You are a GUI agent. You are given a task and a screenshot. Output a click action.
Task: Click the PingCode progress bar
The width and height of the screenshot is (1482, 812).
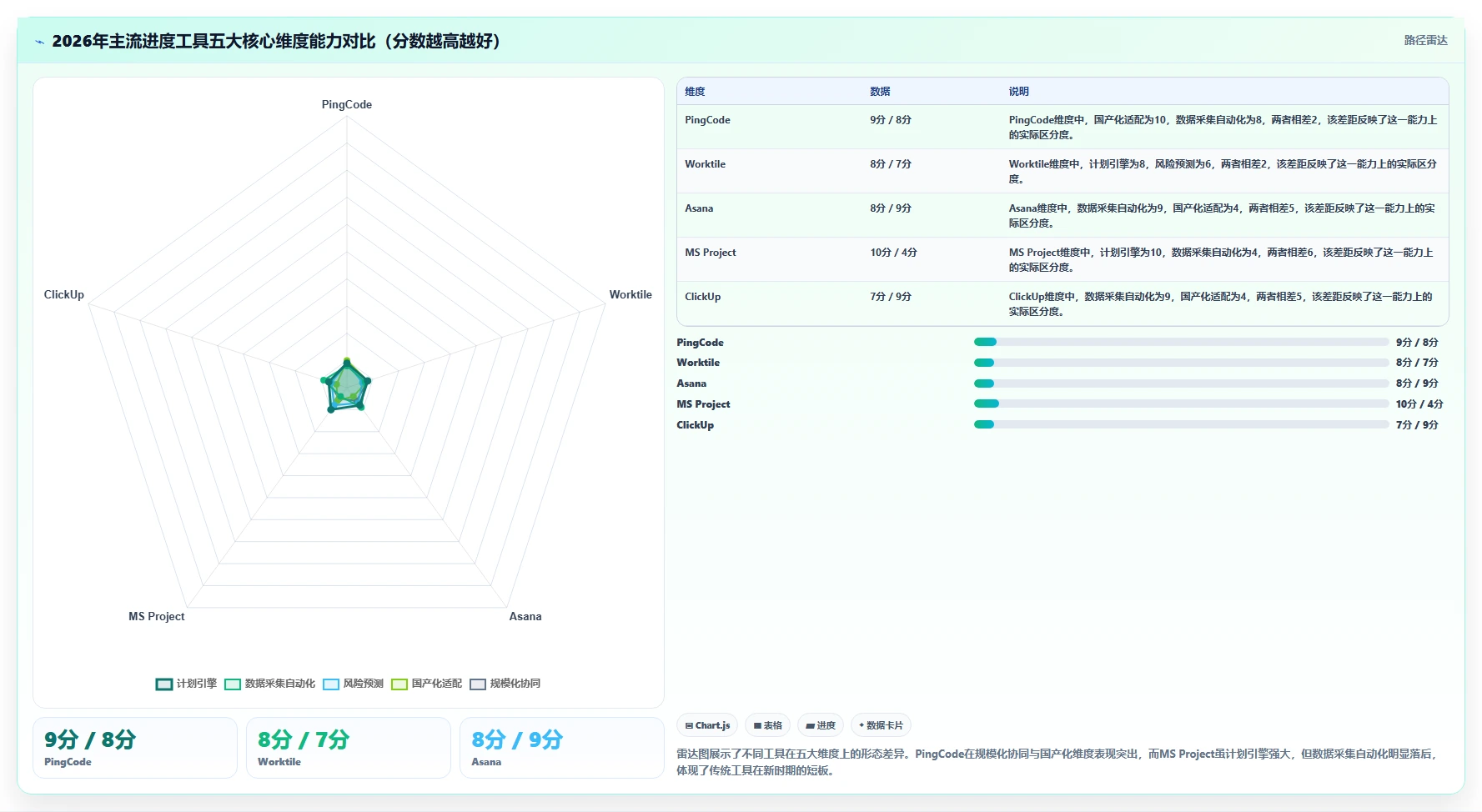click(1181, 342)
